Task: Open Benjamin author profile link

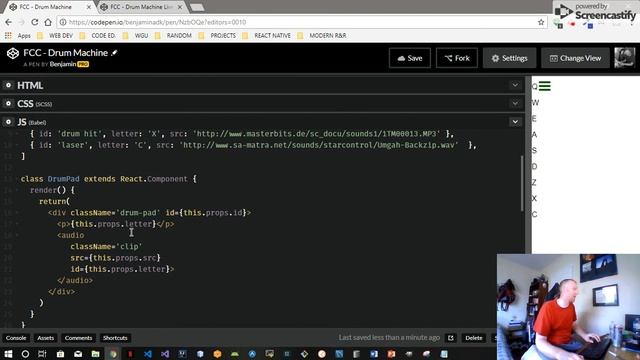Action: (63, 64)
